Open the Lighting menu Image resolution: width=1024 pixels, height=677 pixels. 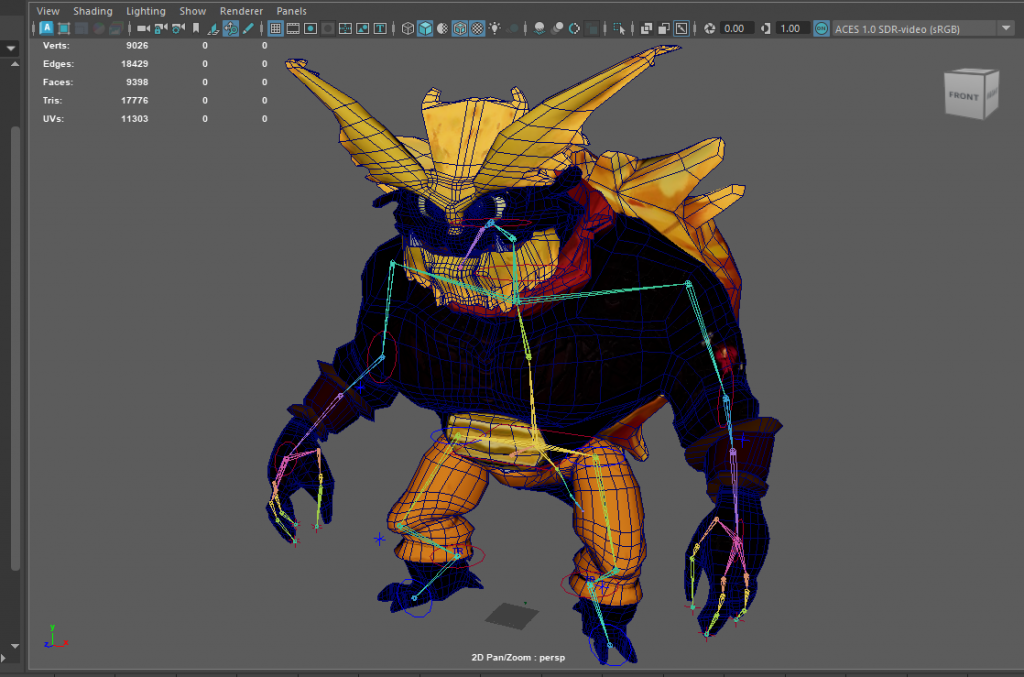[x=146, y=11]
